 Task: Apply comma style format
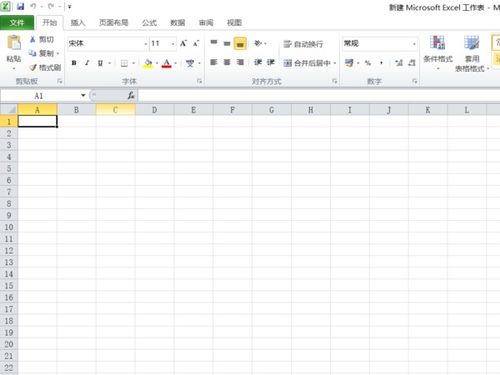coord(381,63)
